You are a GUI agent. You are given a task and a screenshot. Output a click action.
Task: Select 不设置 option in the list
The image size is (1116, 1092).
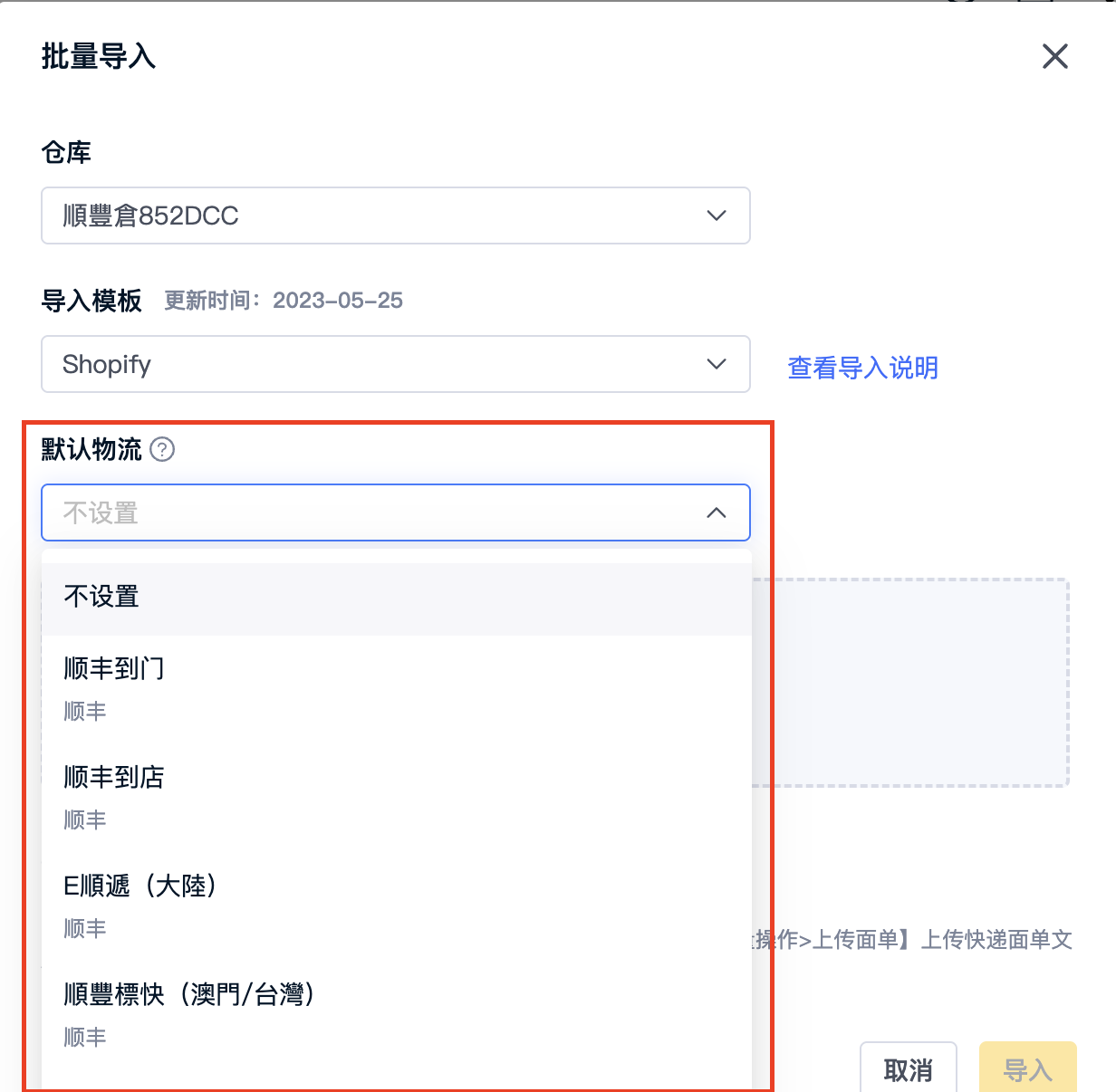point(397,598)
